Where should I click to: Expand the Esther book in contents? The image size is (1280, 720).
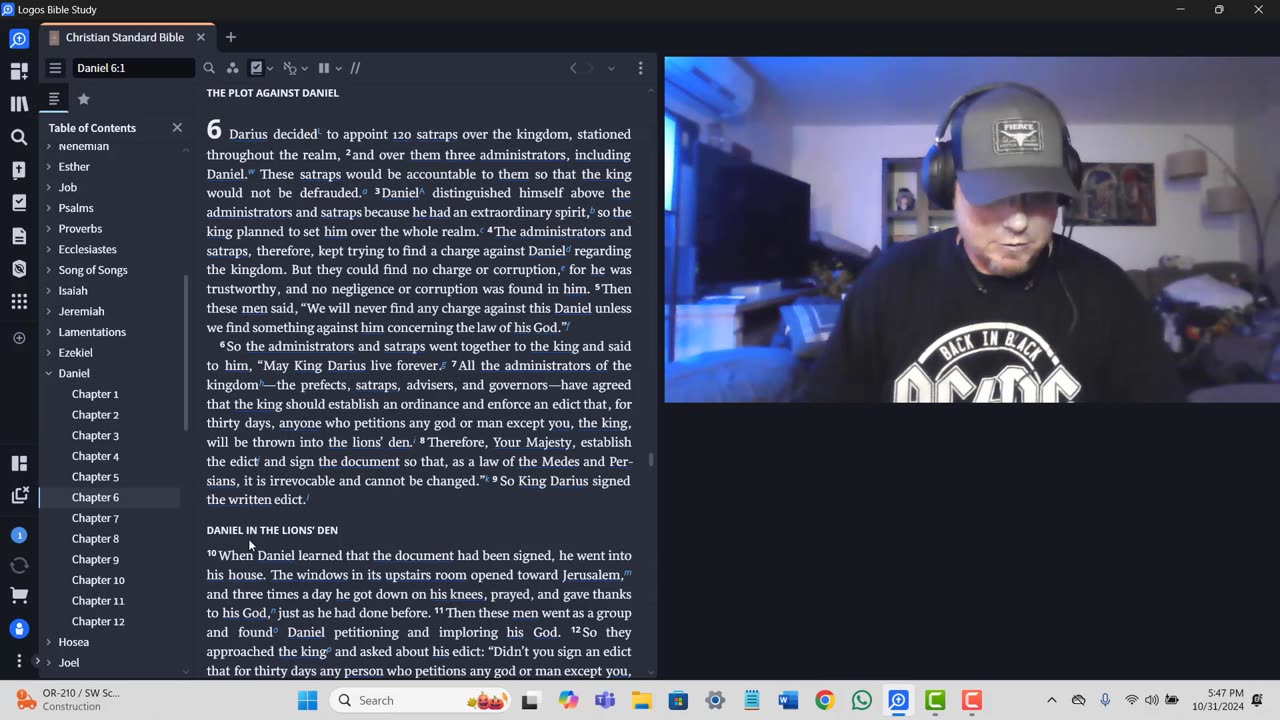(x=48, y=167)
